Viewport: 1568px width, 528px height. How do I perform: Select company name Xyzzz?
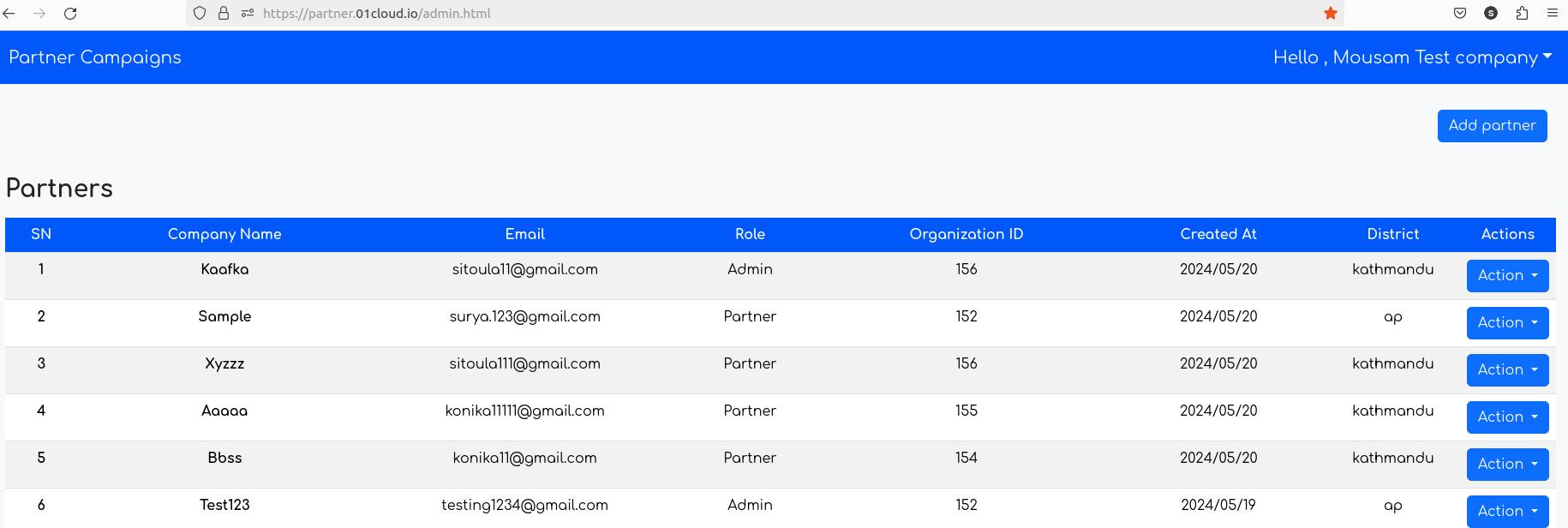click(x=224, y=363)
